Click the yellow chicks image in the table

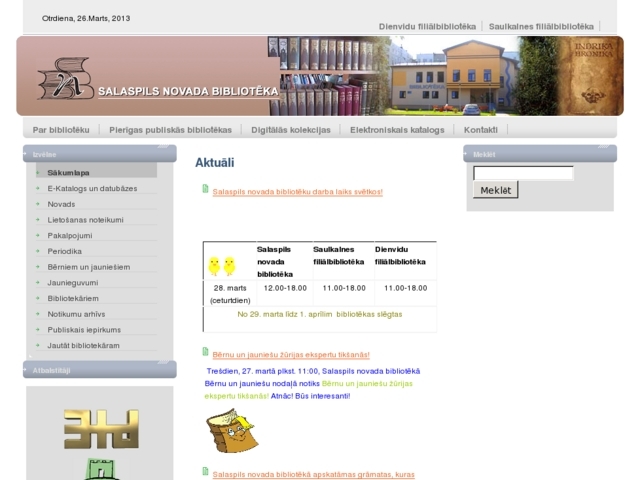(222, 266)
